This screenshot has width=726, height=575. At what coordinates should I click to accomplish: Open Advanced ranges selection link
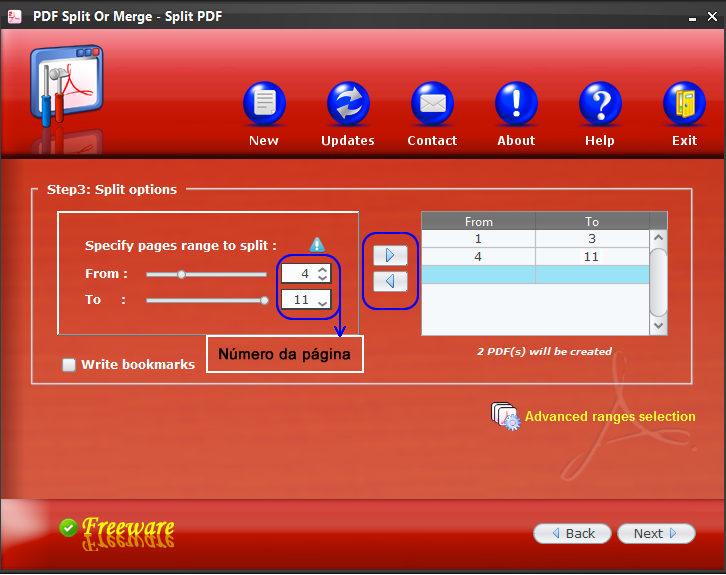point(610,417)
